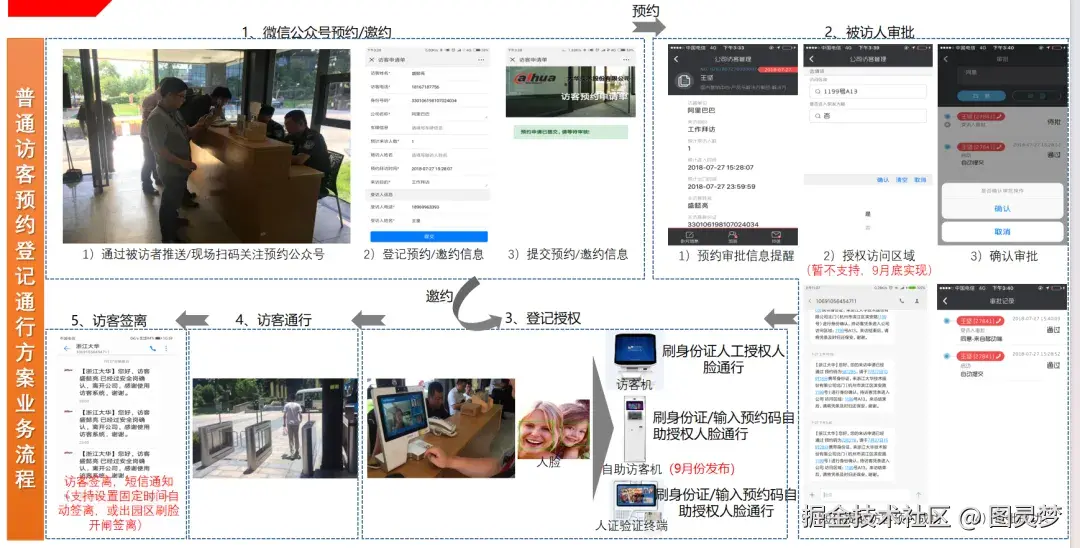
Task: Click the reception desk lobby photo
Action: click(x=206, y=146)
